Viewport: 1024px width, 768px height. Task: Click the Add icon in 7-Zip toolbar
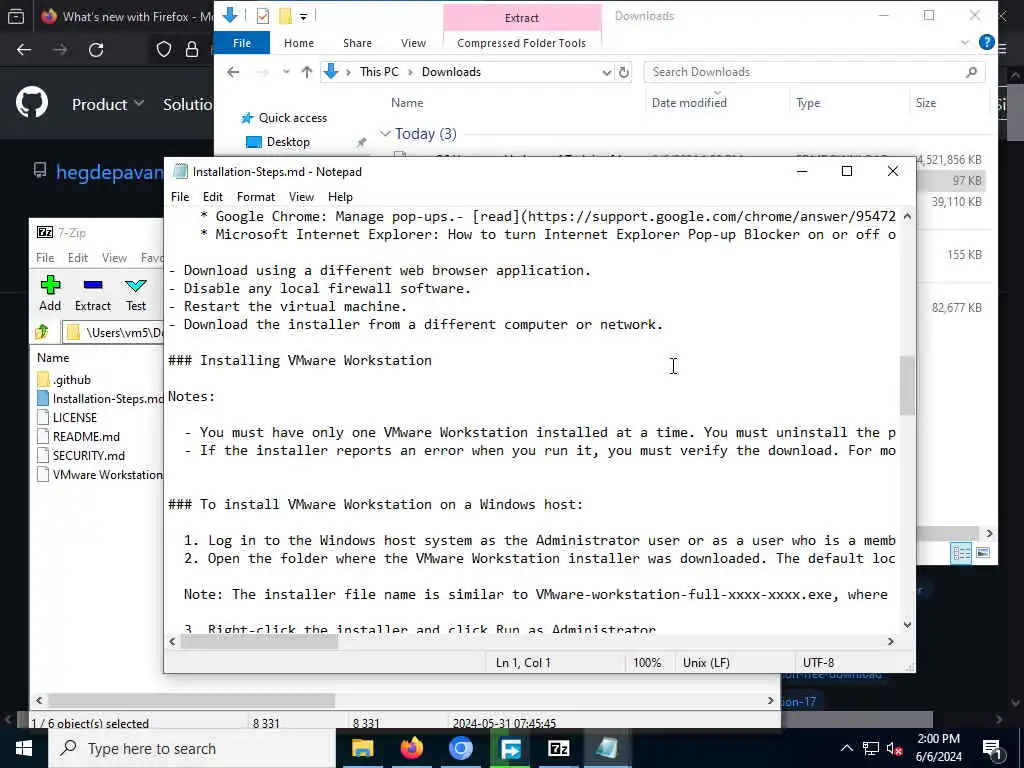tap(50, 285)
